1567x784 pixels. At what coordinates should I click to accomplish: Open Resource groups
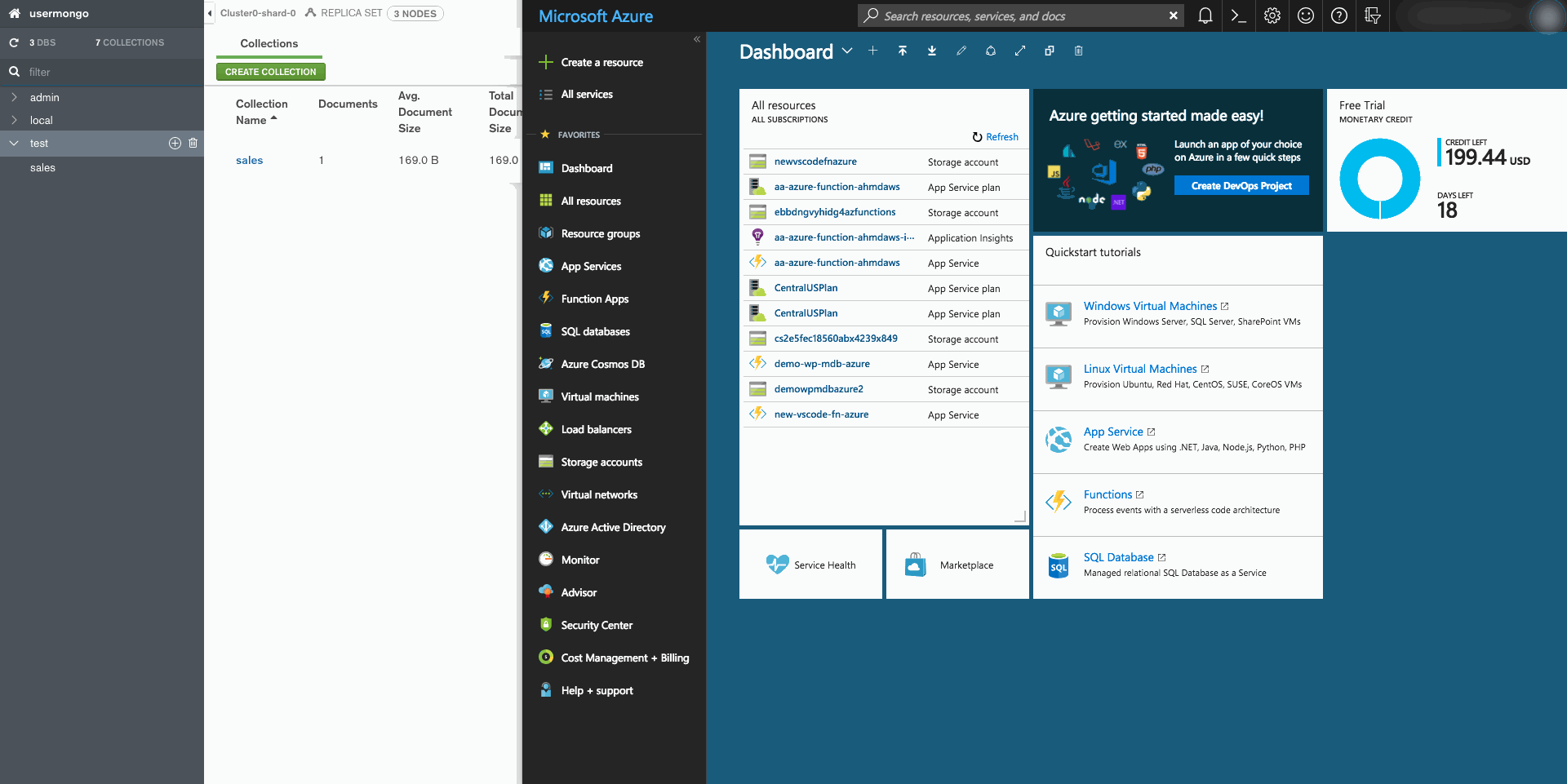(600, 233)
